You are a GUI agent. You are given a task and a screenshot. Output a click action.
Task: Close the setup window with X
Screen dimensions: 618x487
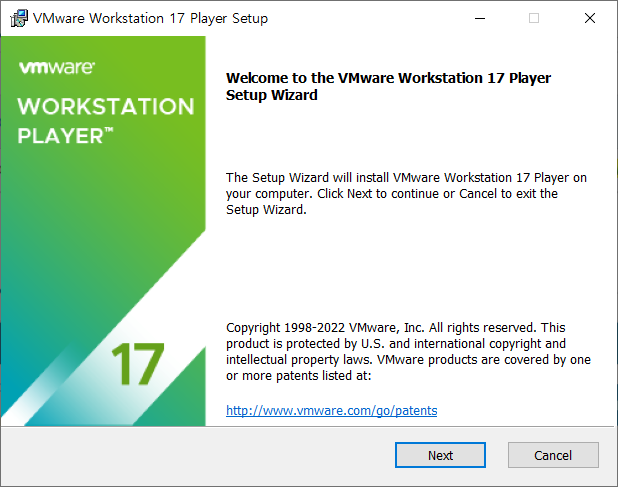pyautogui.click(x=590, y=18)
